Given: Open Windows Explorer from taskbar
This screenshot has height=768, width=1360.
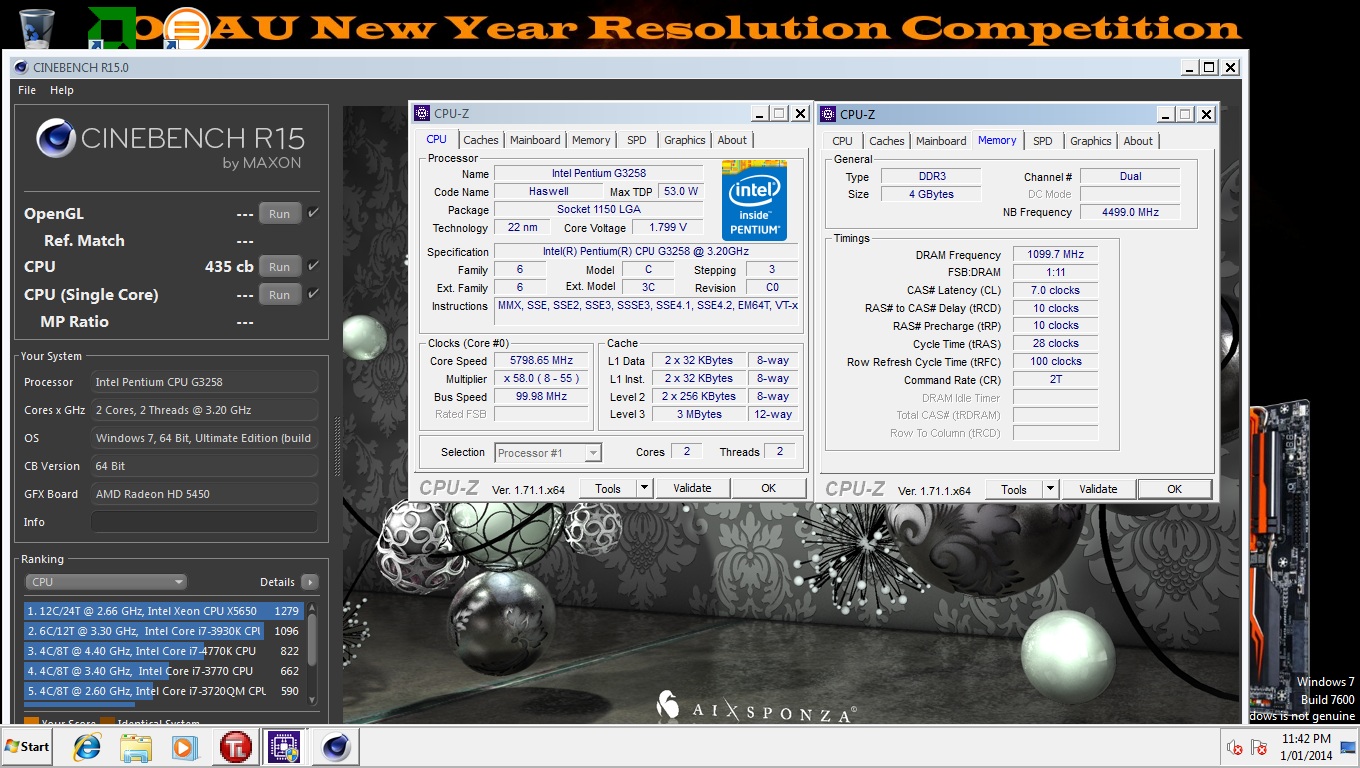Looking at the screenshot, I should [135, 747].
